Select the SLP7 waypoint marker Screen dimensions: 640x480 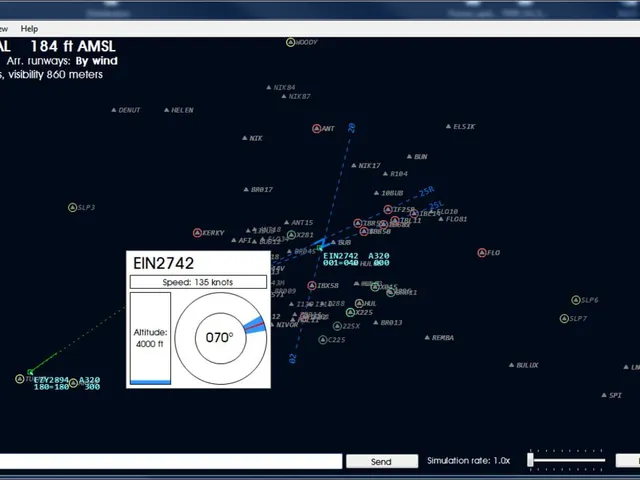pyautogui.click(x=564, y=318)
